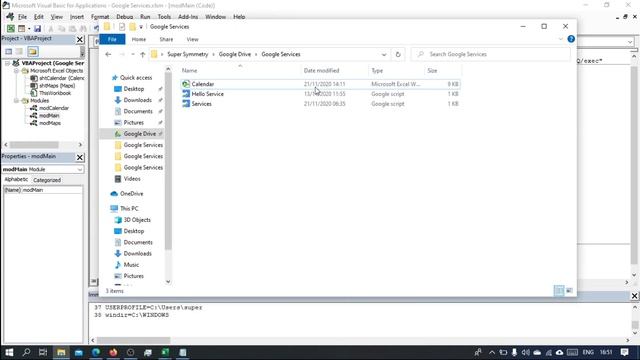Go up one folder level arrow

(x=142, y=54)
